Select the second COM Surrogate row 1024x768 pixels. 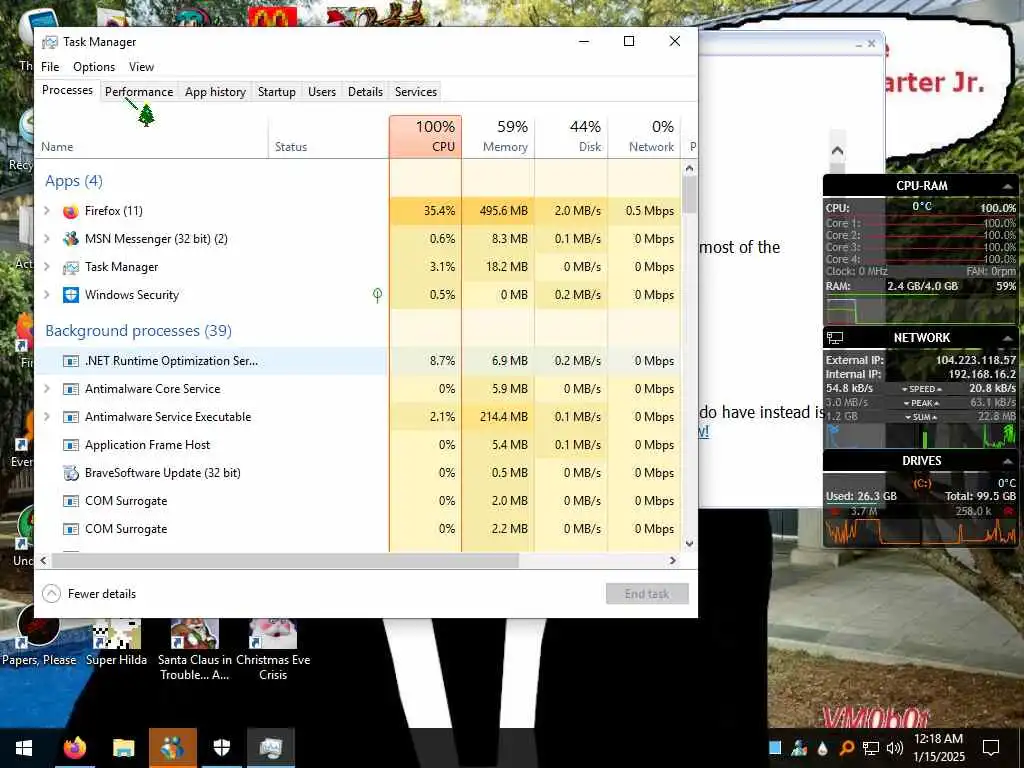pyautogui.click(x=358, y=529)
